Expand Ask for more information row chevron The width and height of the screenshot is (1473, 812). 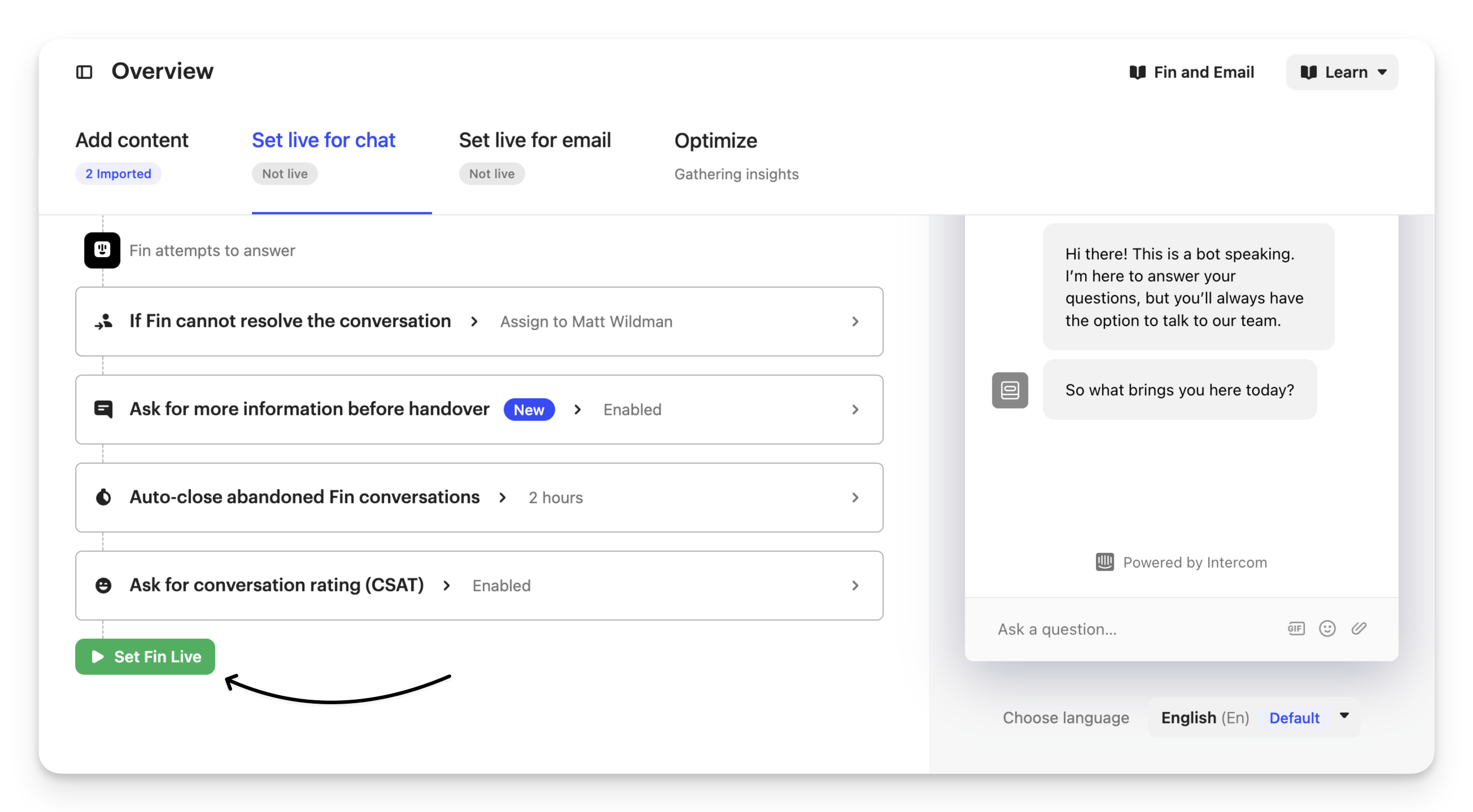point(855,410)
